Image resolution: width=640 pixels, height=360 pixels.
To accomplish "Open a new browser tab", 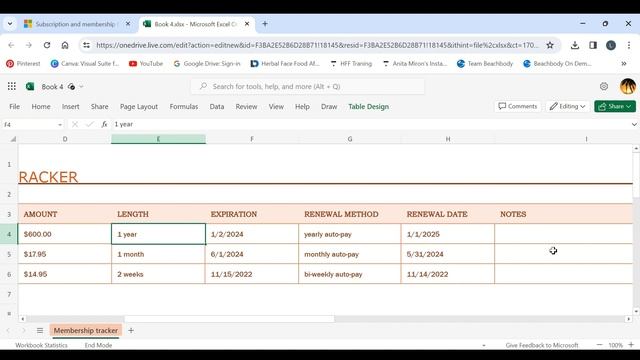I will coord(264,24).
